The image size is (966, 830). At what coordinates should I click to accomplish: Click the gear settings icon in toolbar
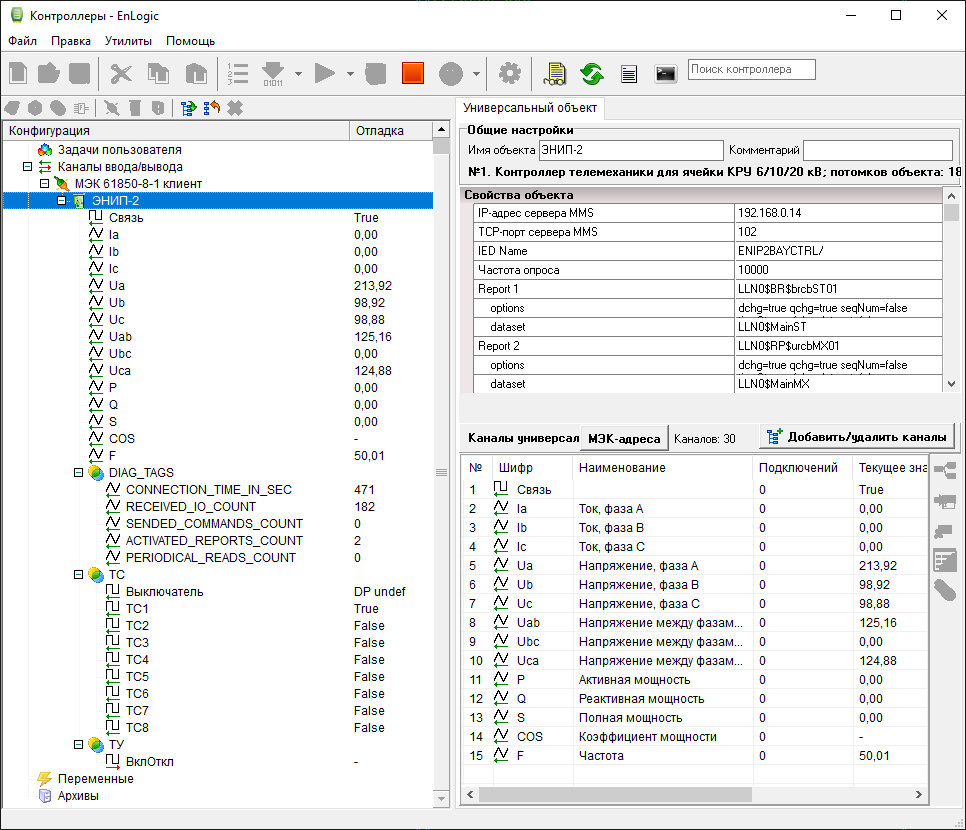pyautogui.click(x=510, y=73)
